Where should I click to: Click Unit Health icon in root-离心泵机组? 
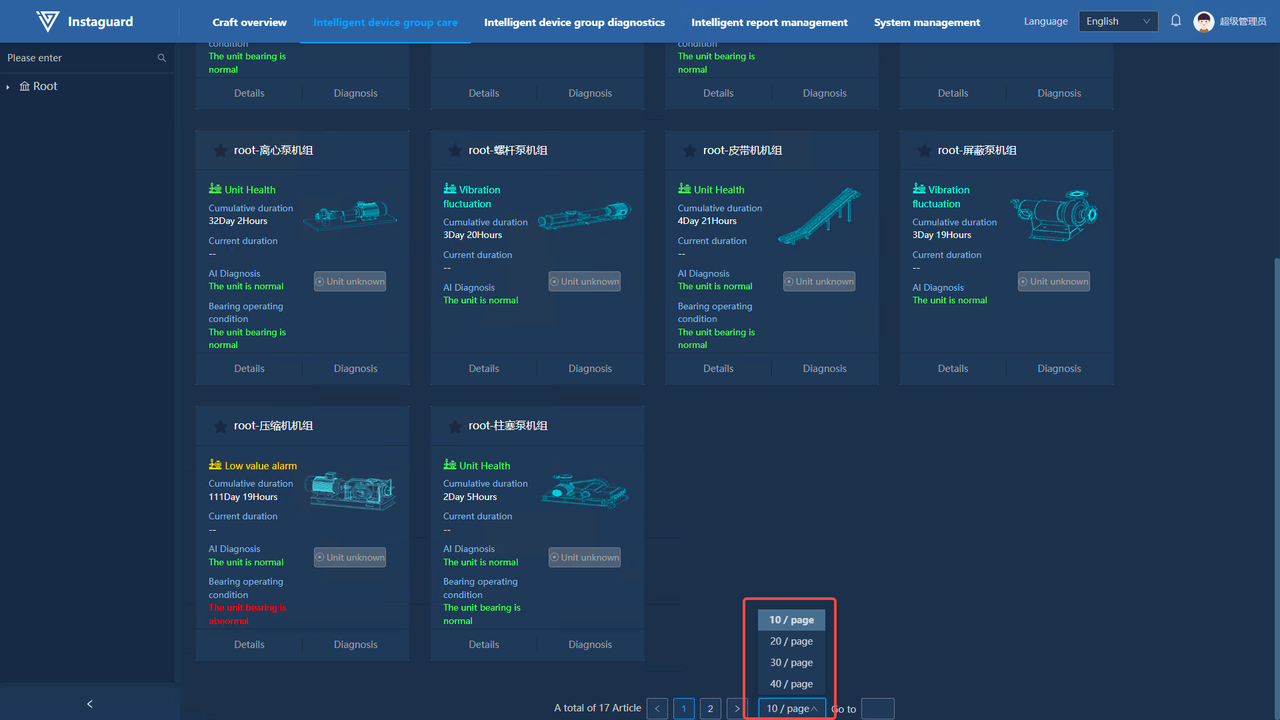[x=215, y=189]
